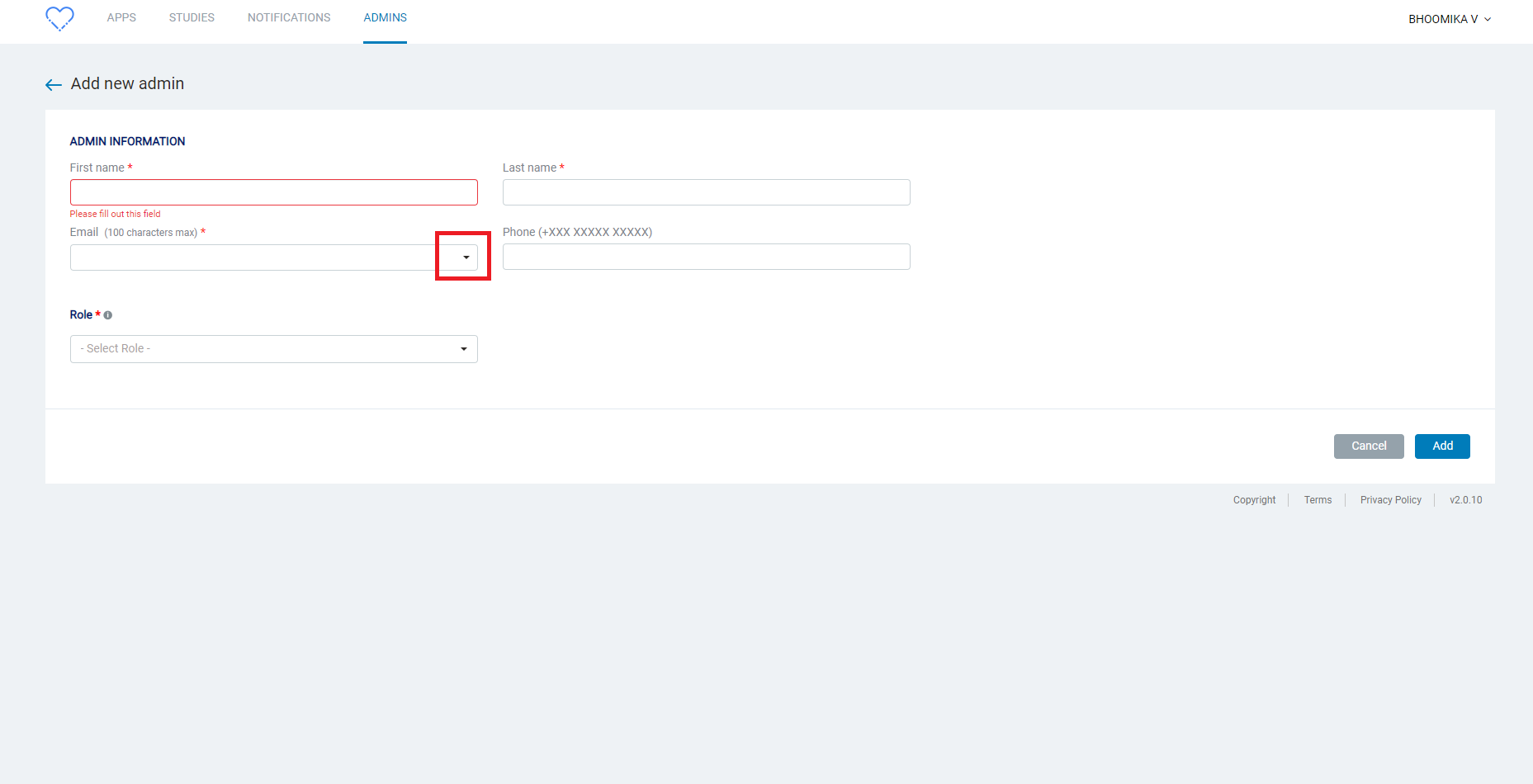Open the Terms link

[x=1318, y=499]
